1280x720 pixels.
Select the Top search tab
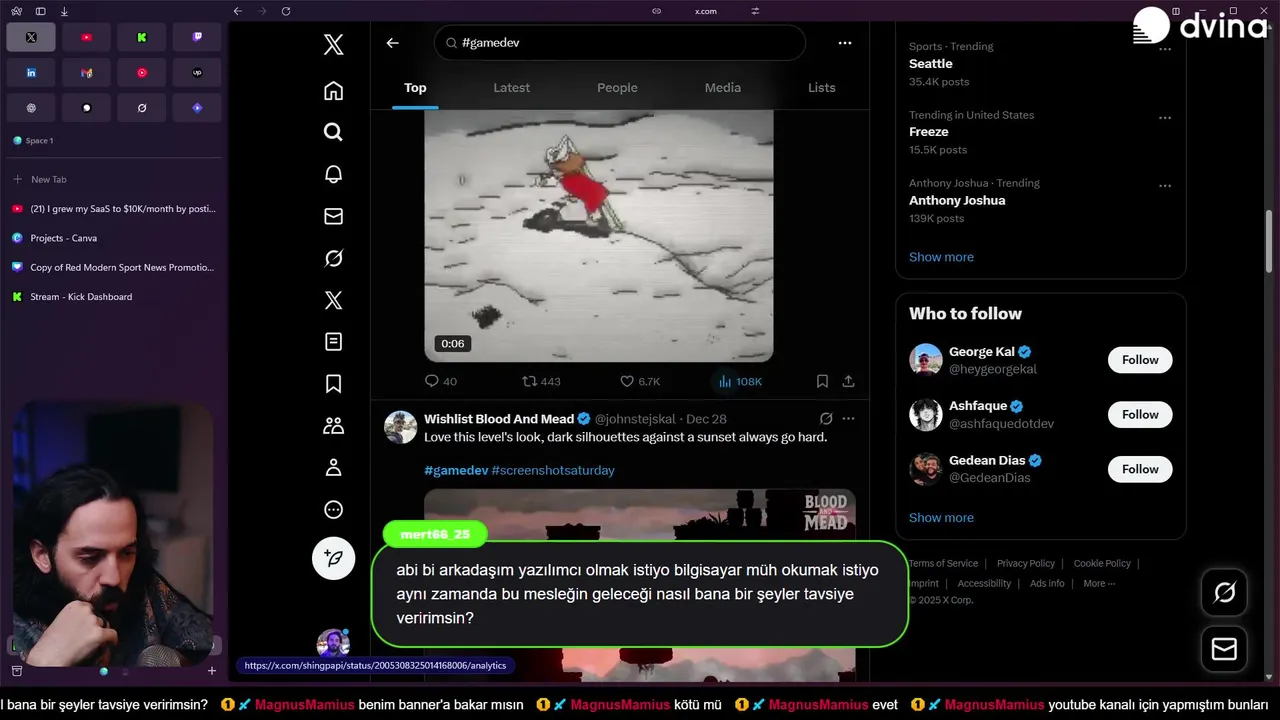tap(415, 88)
